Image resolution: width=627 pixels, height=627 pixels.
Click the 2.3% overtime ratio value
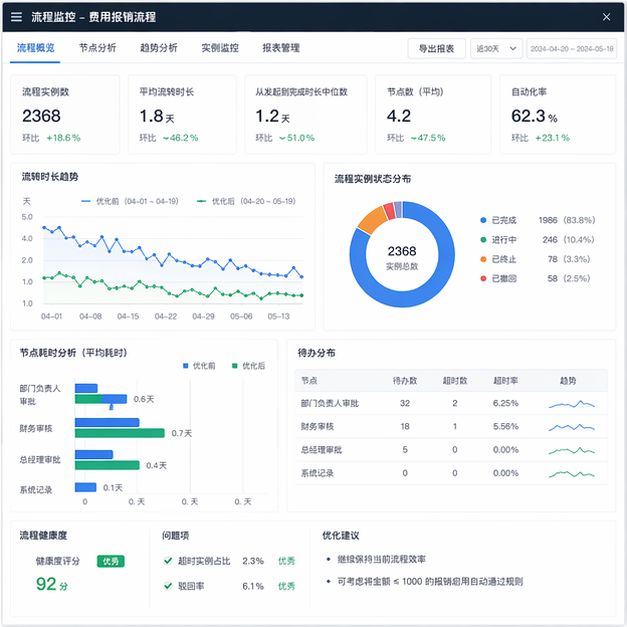(253, 561)
